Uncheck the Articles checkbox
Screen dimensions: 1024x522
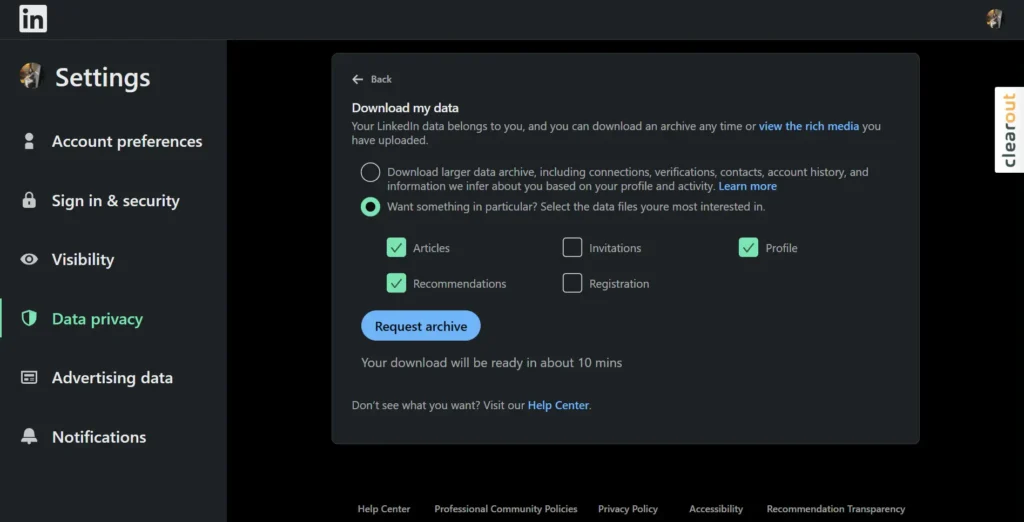click(396, 247)
